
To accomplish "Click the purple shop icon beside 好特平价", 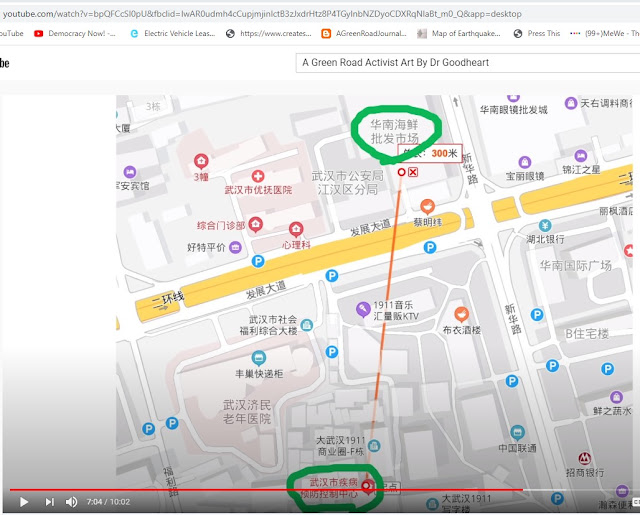I will point(235,247).
